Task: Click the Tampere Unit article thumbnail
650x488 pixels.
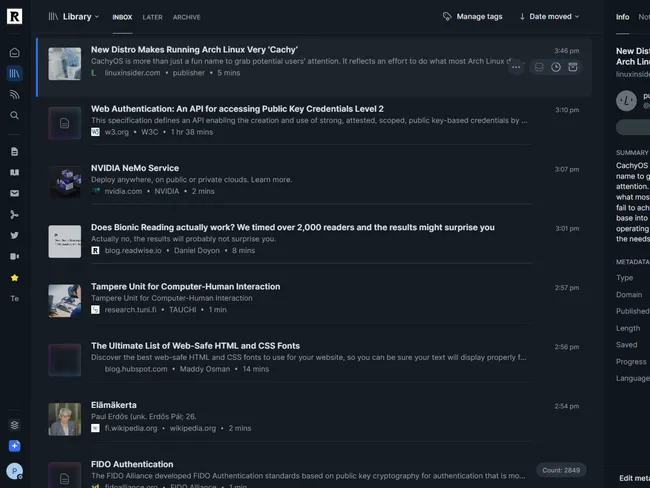Action: tap(65, 301)
